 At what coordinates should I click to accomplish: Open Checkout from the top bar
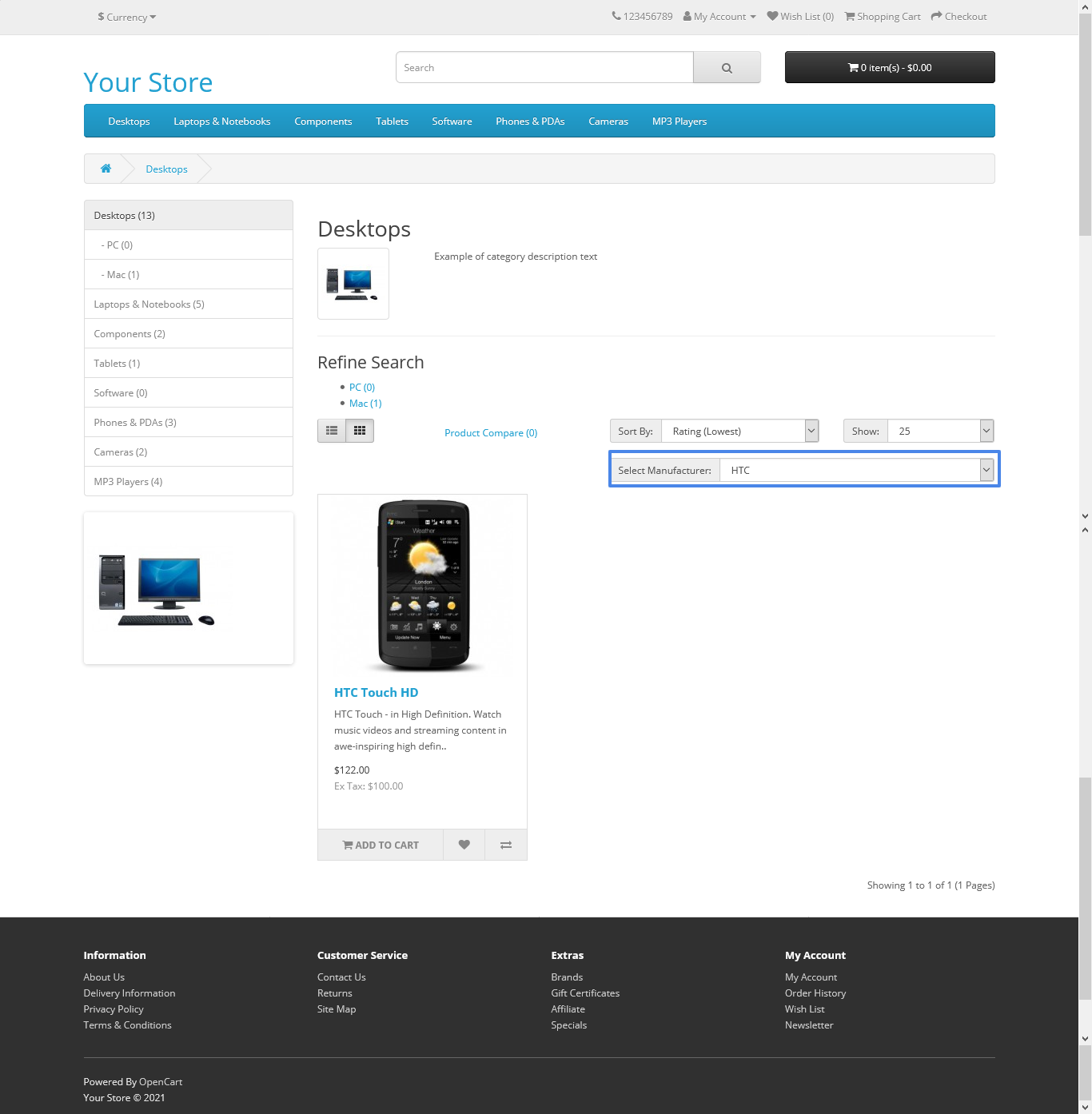coord(958,17)
